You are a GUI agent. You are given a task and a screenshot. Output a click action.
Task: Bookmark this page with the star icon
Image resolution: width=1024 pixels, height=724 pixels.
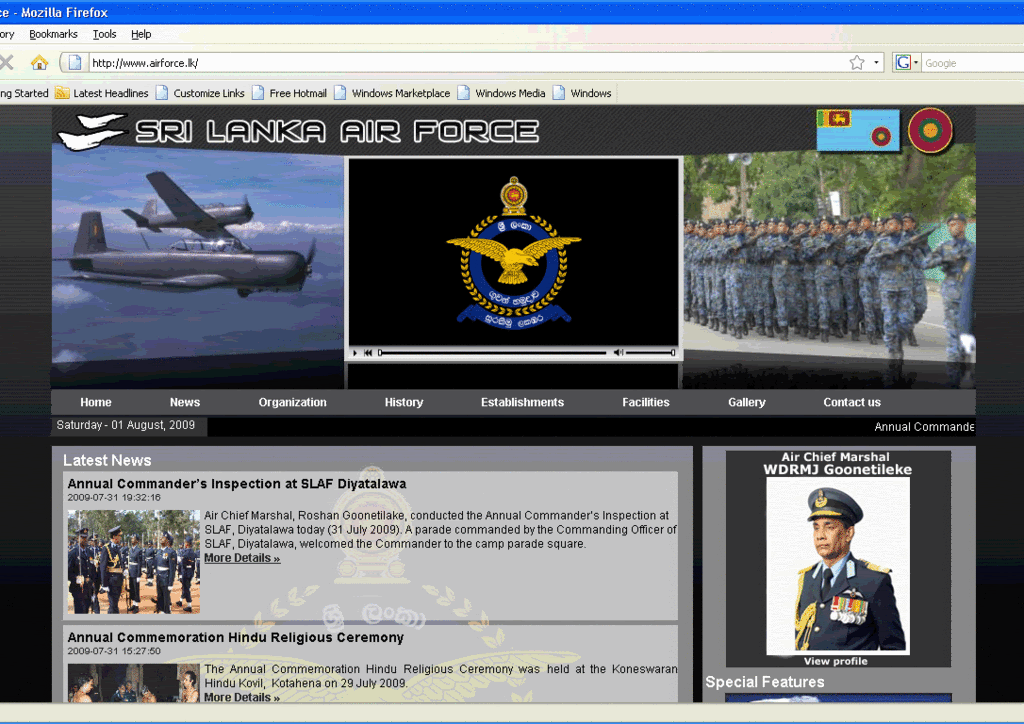[857, 63]
